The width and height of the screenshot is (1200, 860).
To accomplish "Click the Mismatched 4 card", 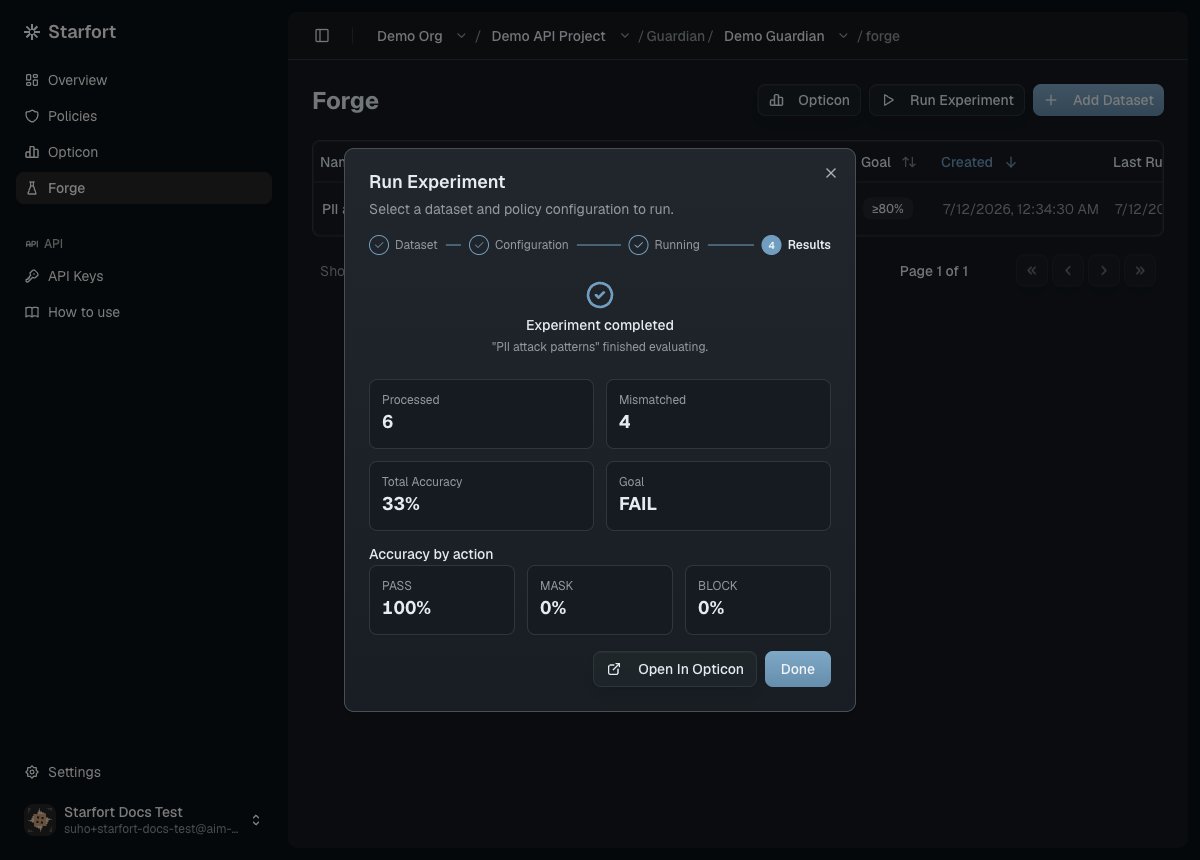I will (718, 414).
